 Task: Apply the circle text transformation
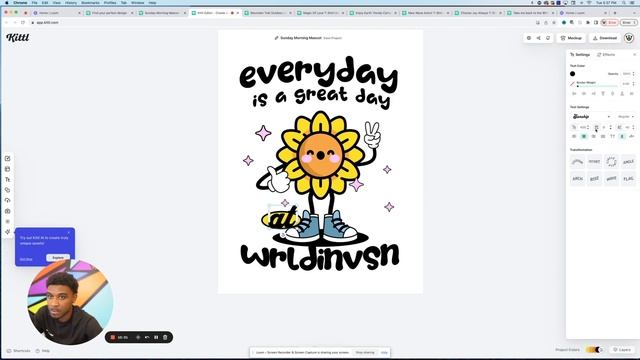pos(611,162)
